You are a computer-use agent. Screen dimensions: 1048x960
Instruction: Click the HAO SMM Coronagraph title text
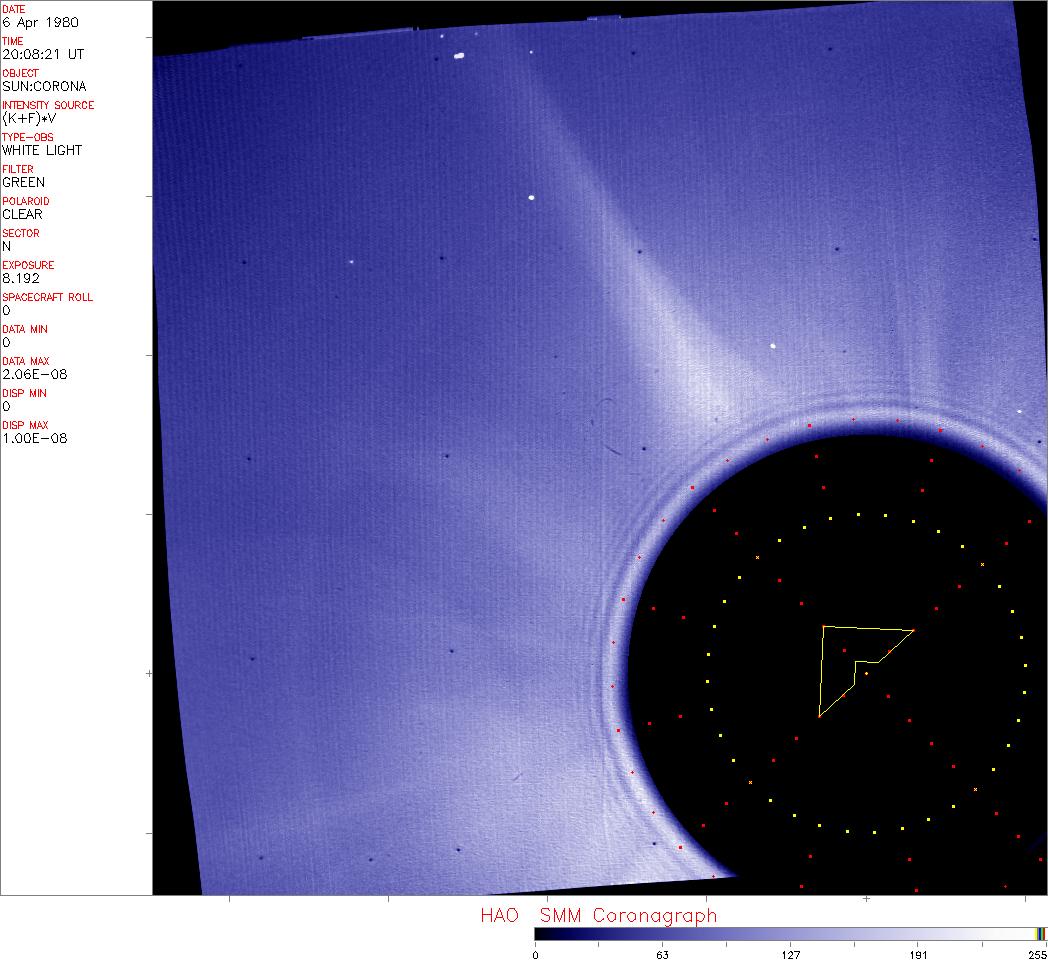pyautogui.click(x=598, y=915)
